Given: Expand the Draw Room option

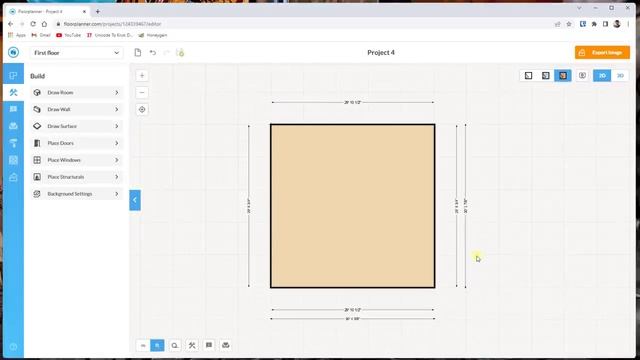Looking at the screenshot, I should (x=76, y=93).
